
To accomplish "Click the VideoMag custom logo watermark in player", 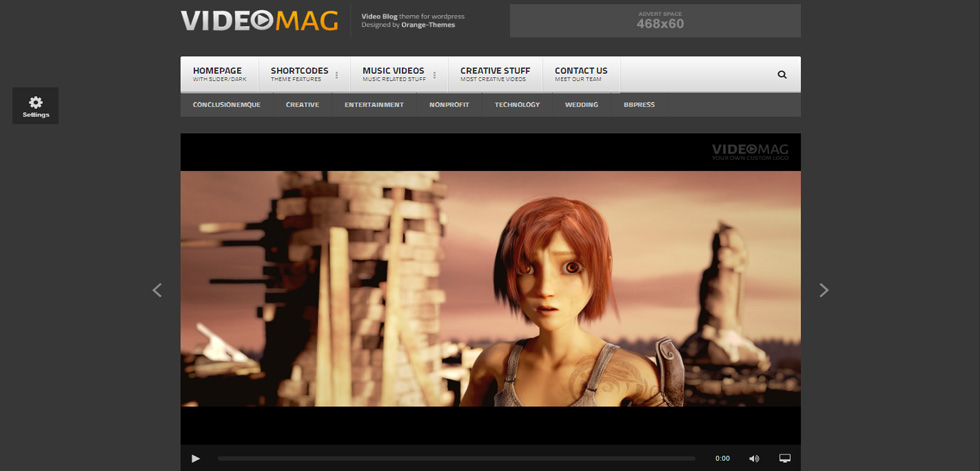I will tap(750, 152).
